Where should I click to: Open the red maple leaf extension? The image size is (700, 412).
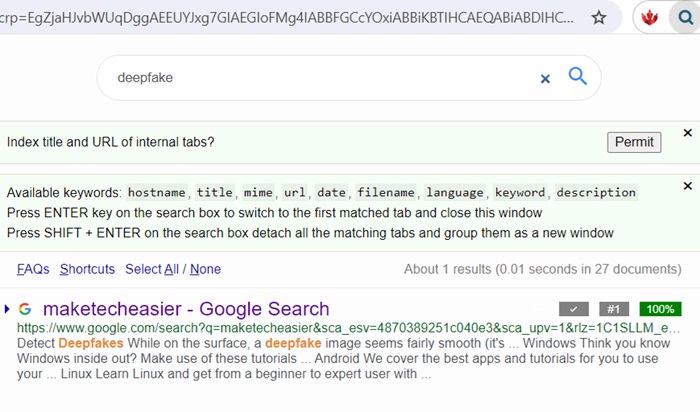coord(650,18)
